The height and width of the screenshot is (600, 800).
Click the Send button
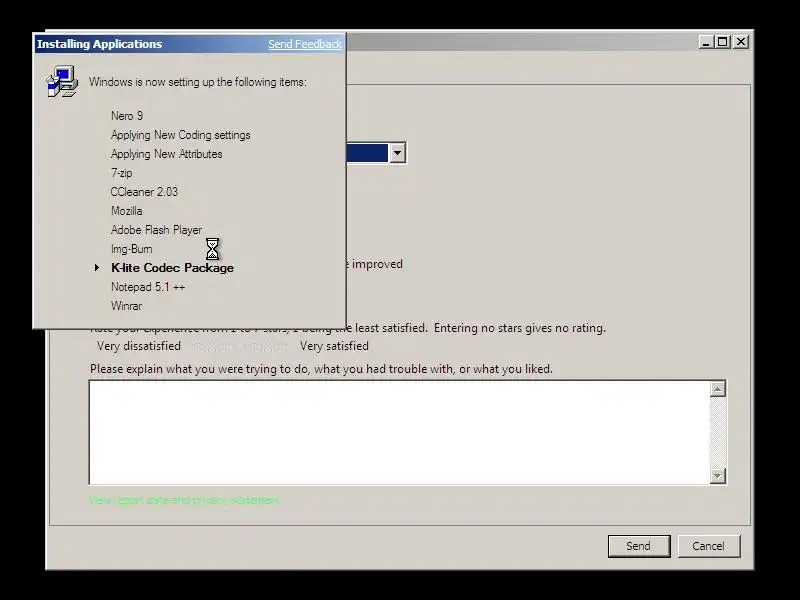pos(639,546)
